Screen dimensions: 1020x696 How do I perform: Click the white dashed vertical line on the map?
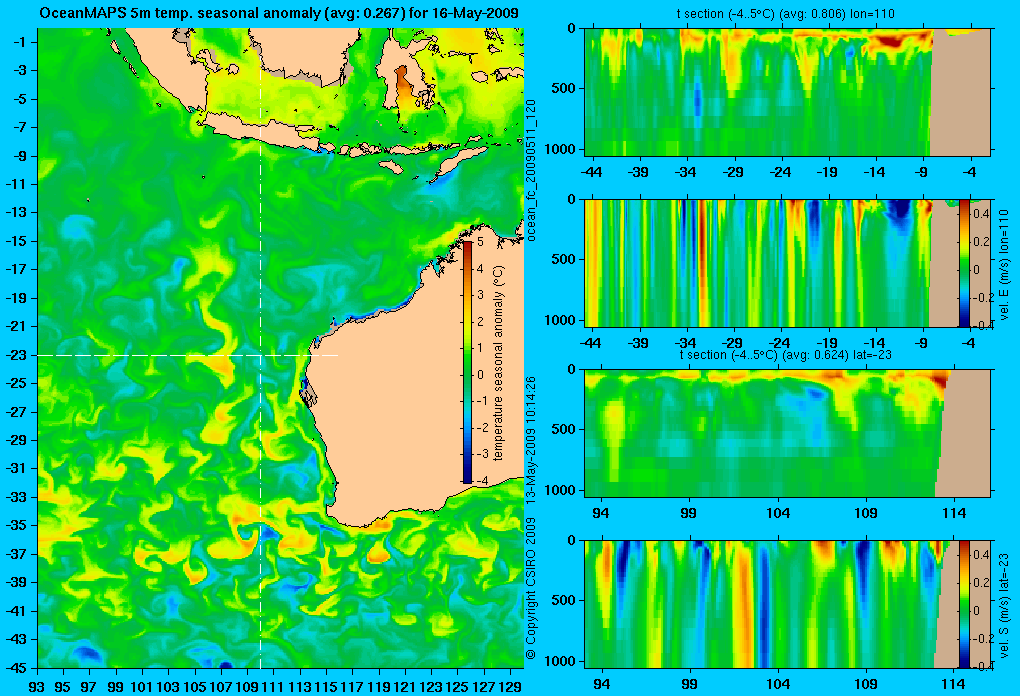[260, 348]
